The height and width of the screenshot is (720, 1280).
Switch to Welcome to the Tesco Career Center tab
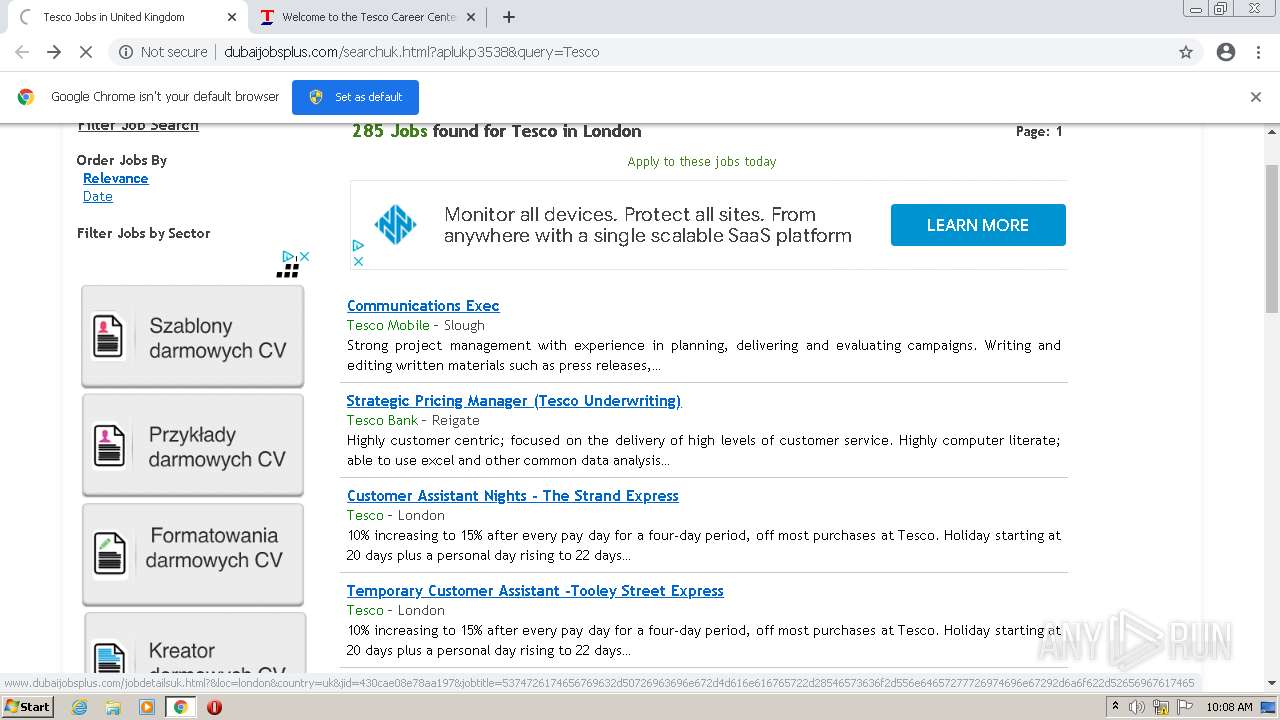(366, 17)
